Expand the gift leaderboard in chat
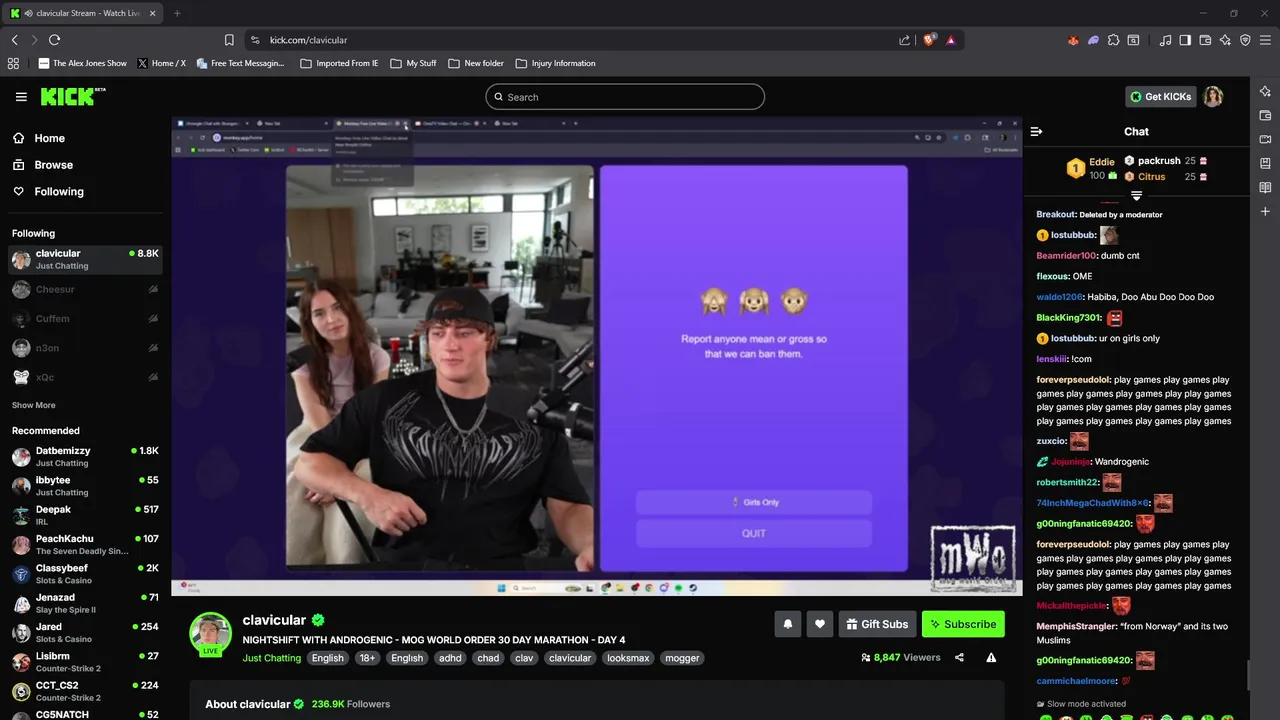Viewport: 1280px width, 720px height. coord(1136,195)
